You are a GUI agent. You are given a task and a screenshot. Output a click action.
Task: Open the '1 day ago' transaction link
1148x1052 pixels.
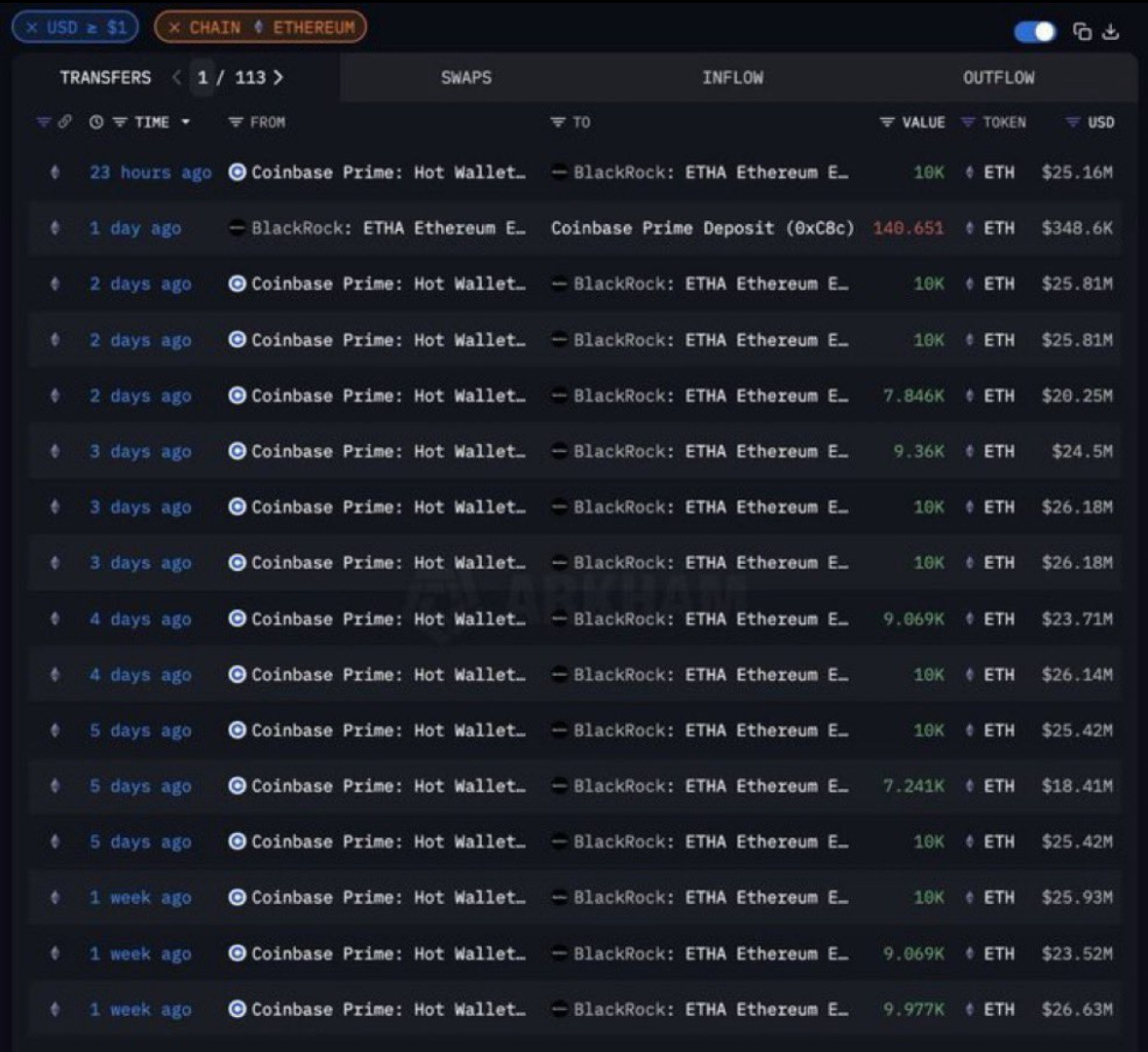[134, 228]
